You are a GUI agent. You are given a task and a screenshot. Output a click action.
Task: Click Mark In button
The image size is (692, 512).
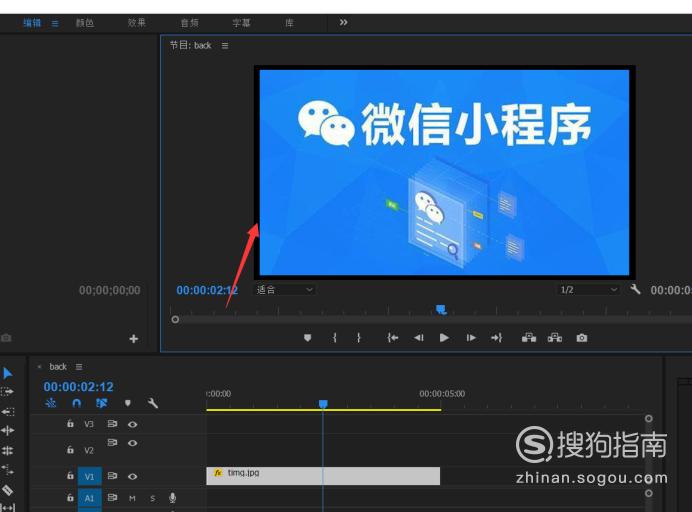[335, 338]
